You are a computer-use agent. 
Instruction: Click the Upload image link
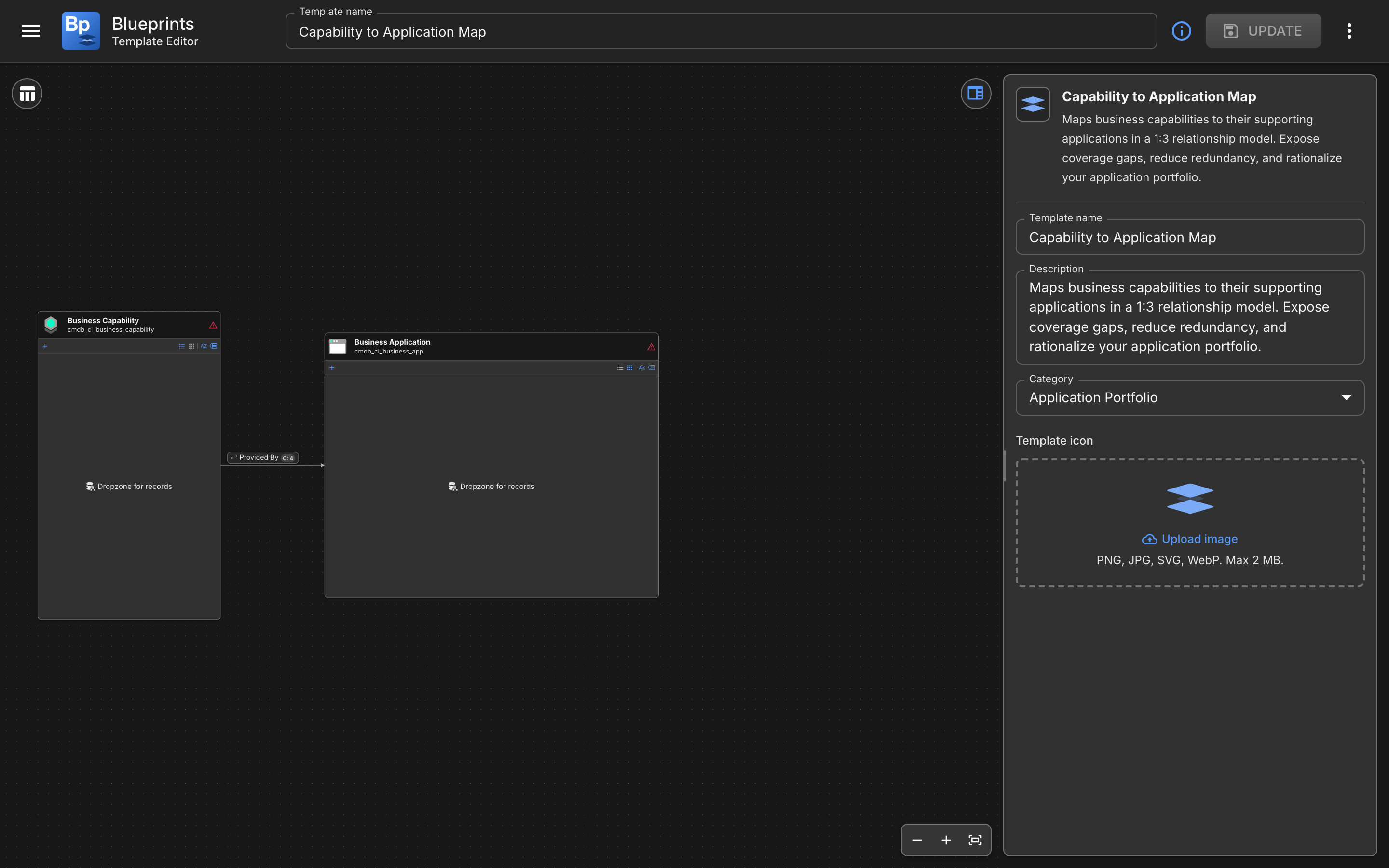click(1190, 539)
